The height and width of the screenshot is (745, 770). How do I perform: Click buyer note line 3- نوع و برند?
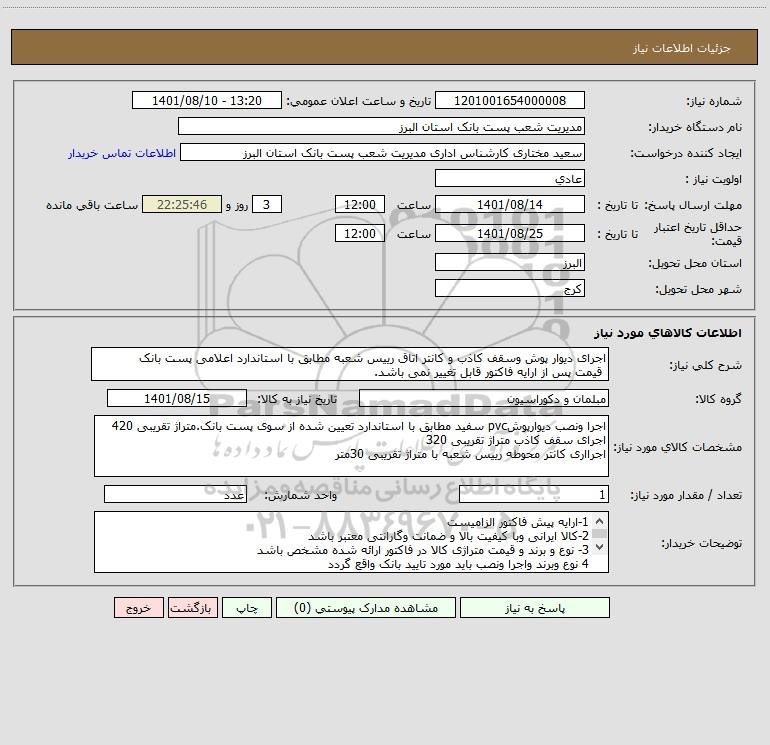pyautogui.click(x=423, y=551)
